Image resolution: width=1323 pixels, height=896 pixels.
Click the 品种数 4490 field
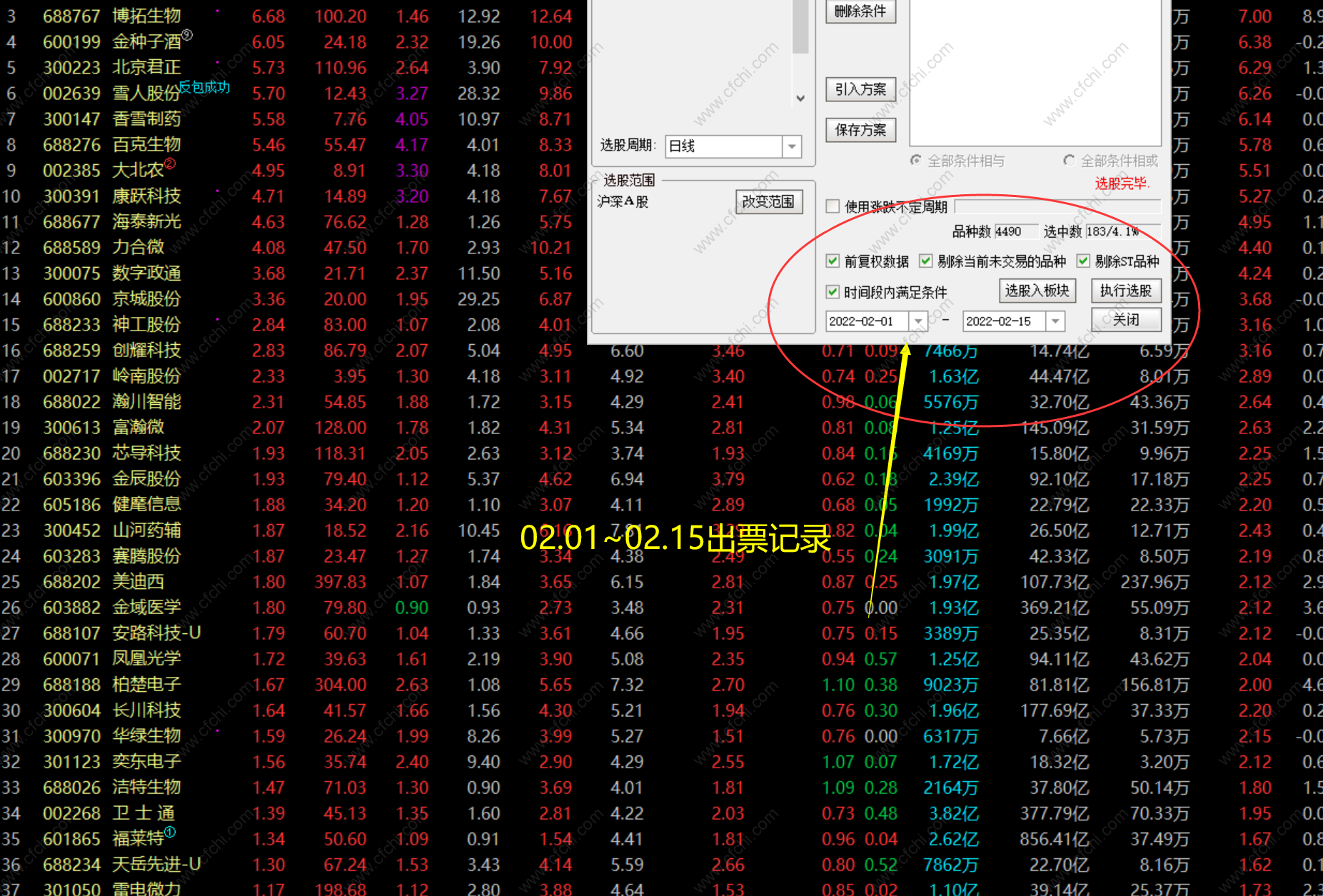click(1016, 231)
